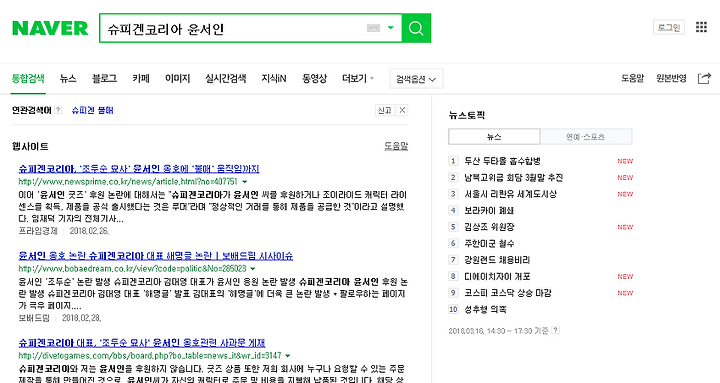The image size is (720, 383).
Task: Select the 뉴스 search tab
Action: (68, 79)
